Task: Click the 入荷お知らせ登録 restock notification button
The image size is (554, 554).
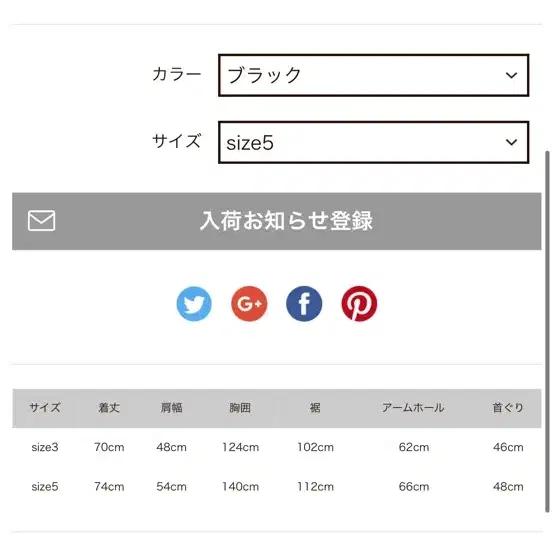Action: tap(277, 221)
